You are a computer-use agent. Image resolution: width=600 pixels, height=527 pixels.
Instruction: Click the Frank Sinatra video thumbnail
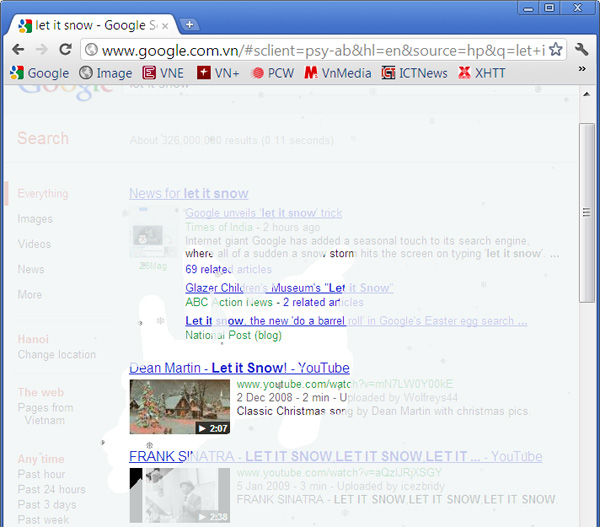tap(179, 495)
